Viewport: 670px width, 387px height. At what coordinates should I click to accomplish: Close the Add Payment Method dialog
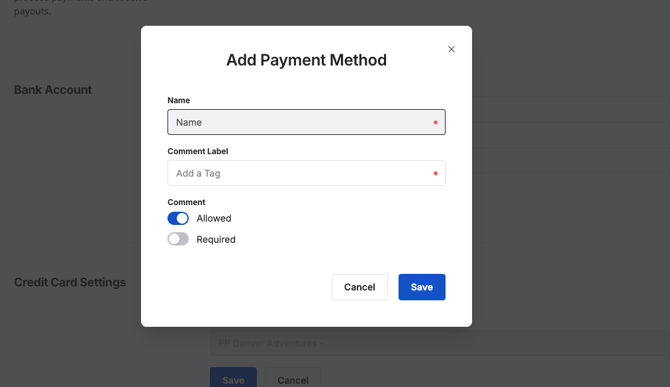[x=451, y=49]
